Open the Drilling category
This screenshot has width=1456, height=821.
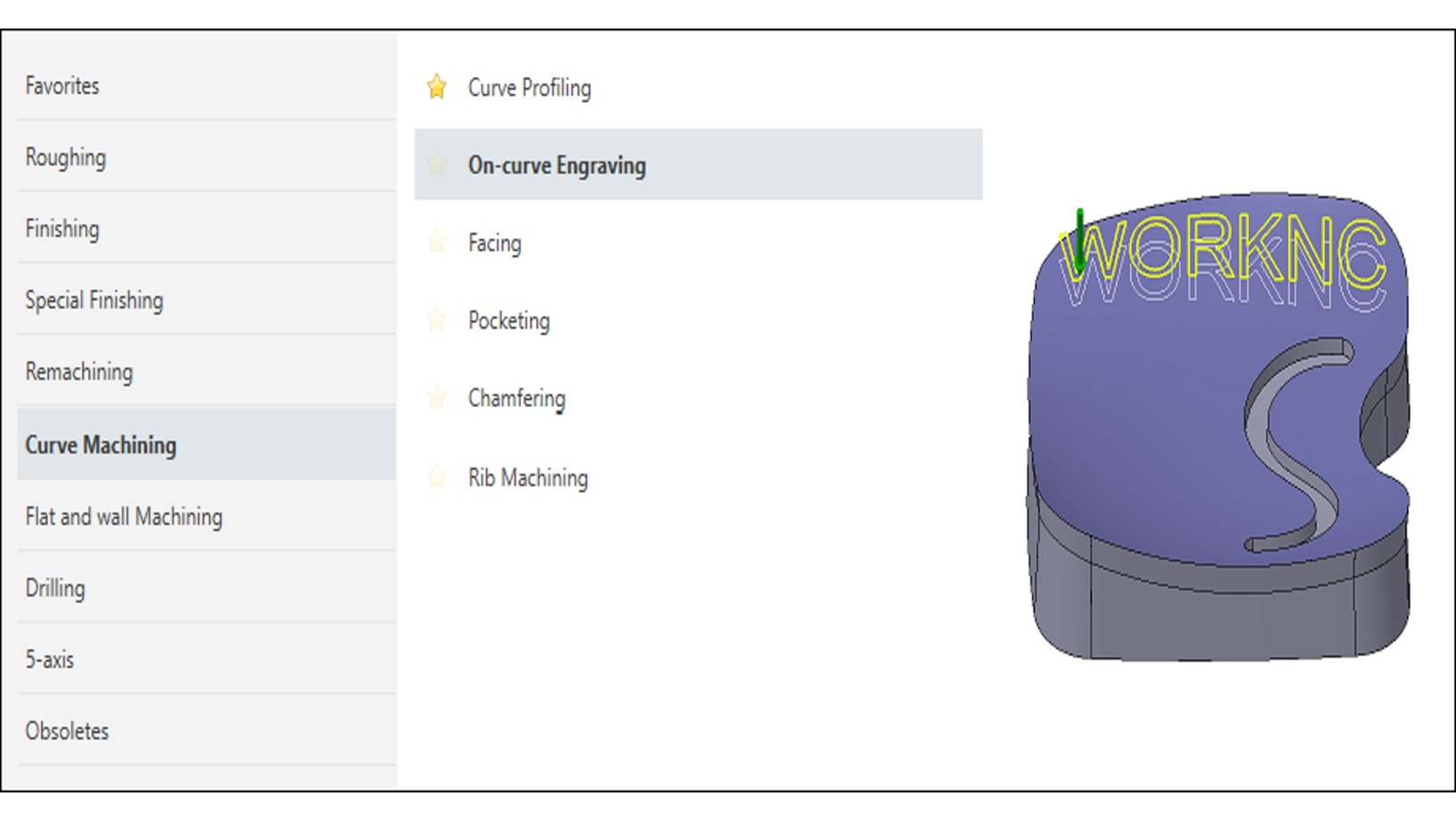(55, 588)
